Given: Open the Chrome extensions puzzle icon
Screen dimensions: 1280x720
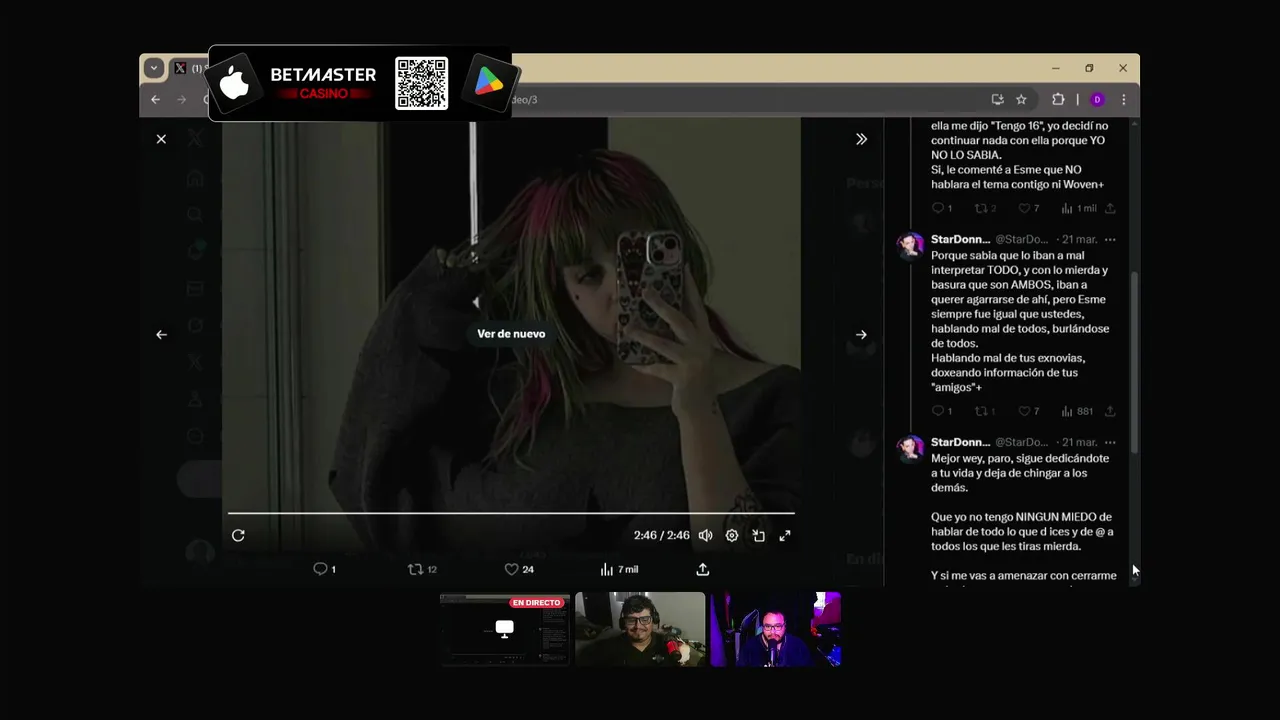Looking at the screenshot, I should (1058, 99).
